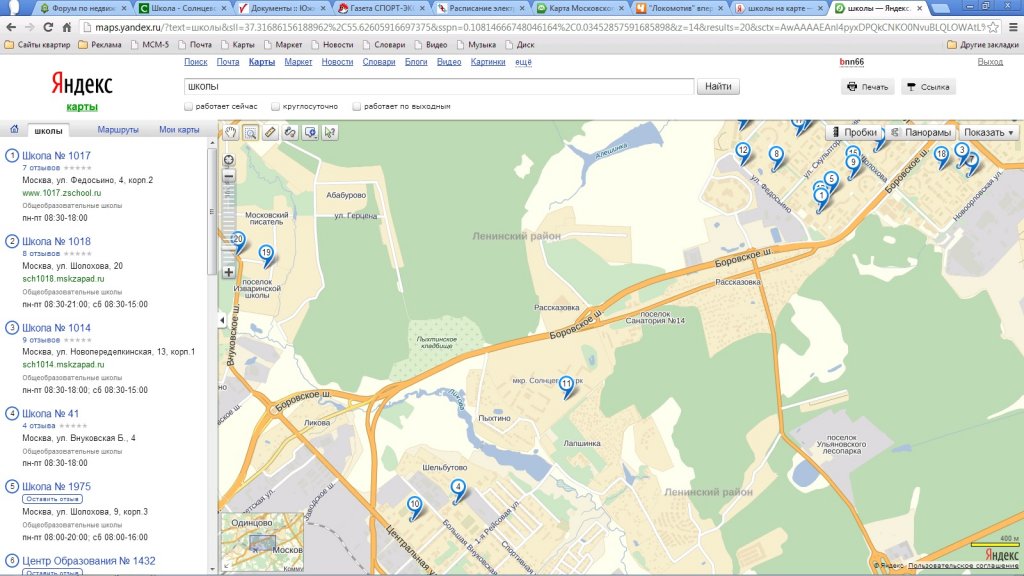Viewport: 1024px width, 576px height.
Task: Enable the 'работает по выходным' checkbox
Action: [357, 106]
